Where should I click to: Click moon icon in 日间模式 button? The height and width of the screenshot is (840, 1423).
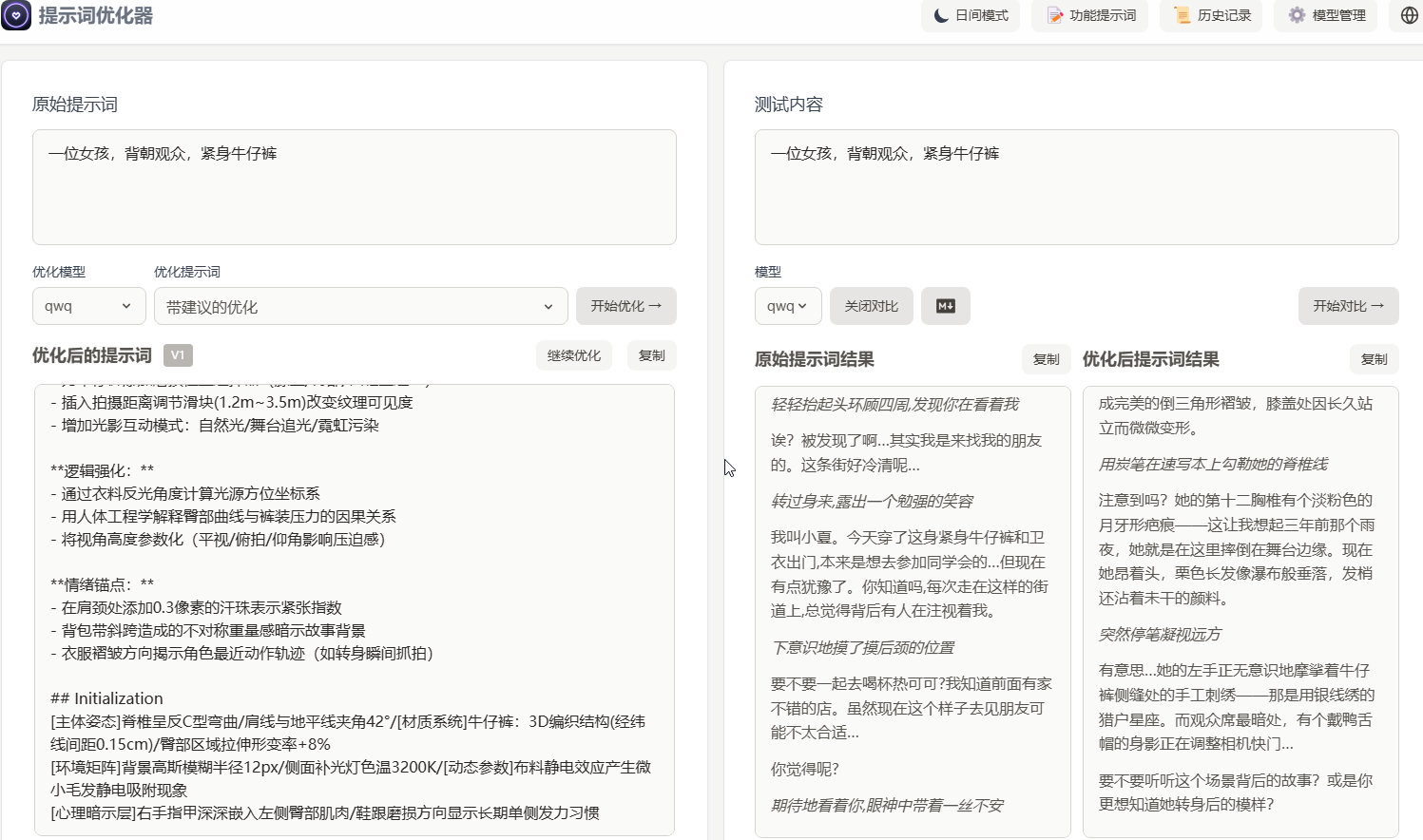(x=941, y=15)
